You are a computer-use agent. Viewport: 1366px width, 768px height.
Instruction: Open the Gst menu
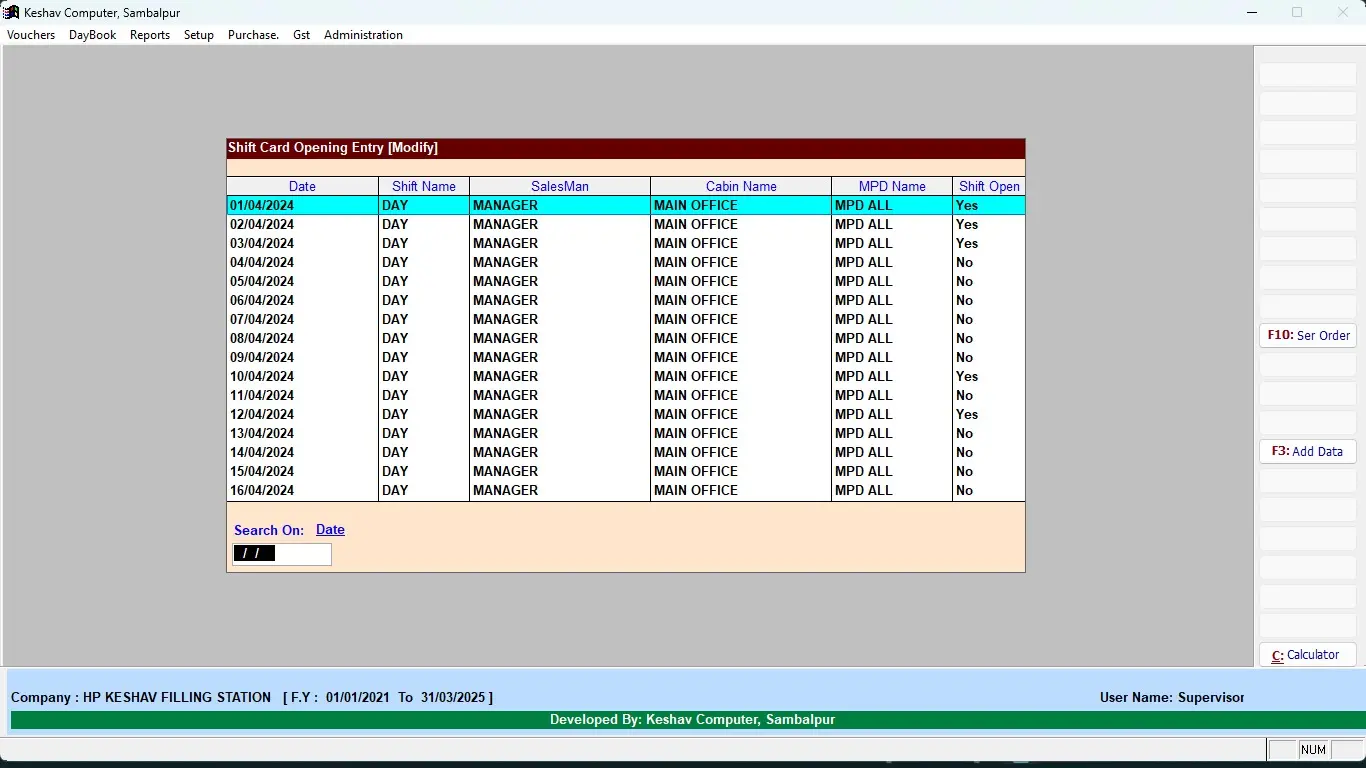(x=302, y=35)
